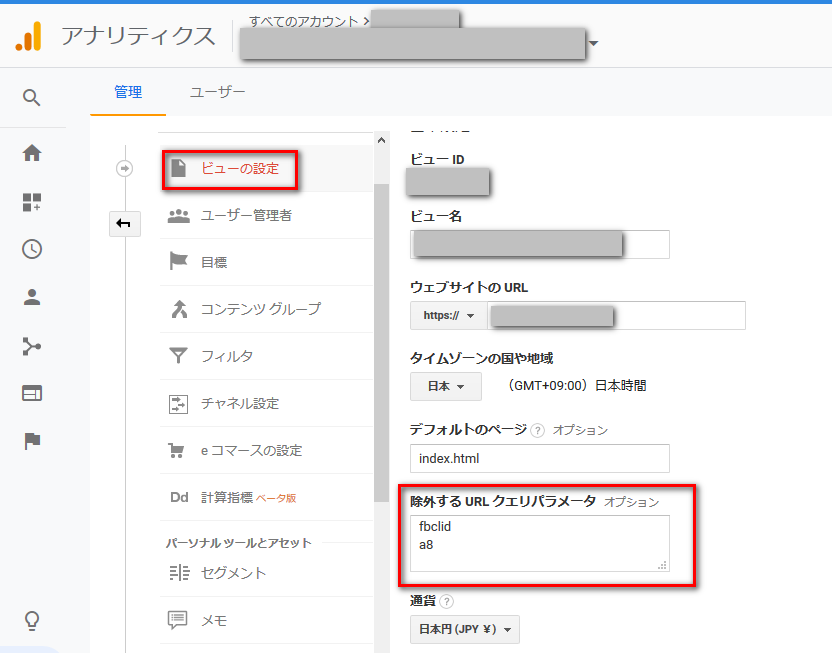This screenshot has width=832, height=653.
Task: Open チャネル設定 channel settings
Action: pyautogui.click(x=266, y=404)
